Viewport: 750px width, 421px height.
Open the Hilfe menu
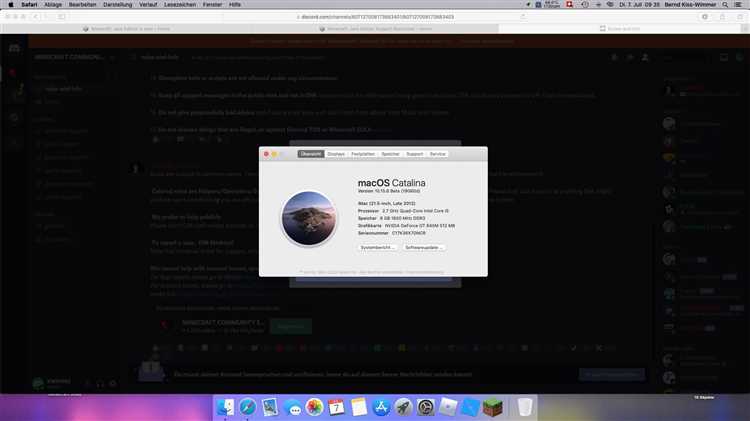pyautogui.click(x=235, y=4)
